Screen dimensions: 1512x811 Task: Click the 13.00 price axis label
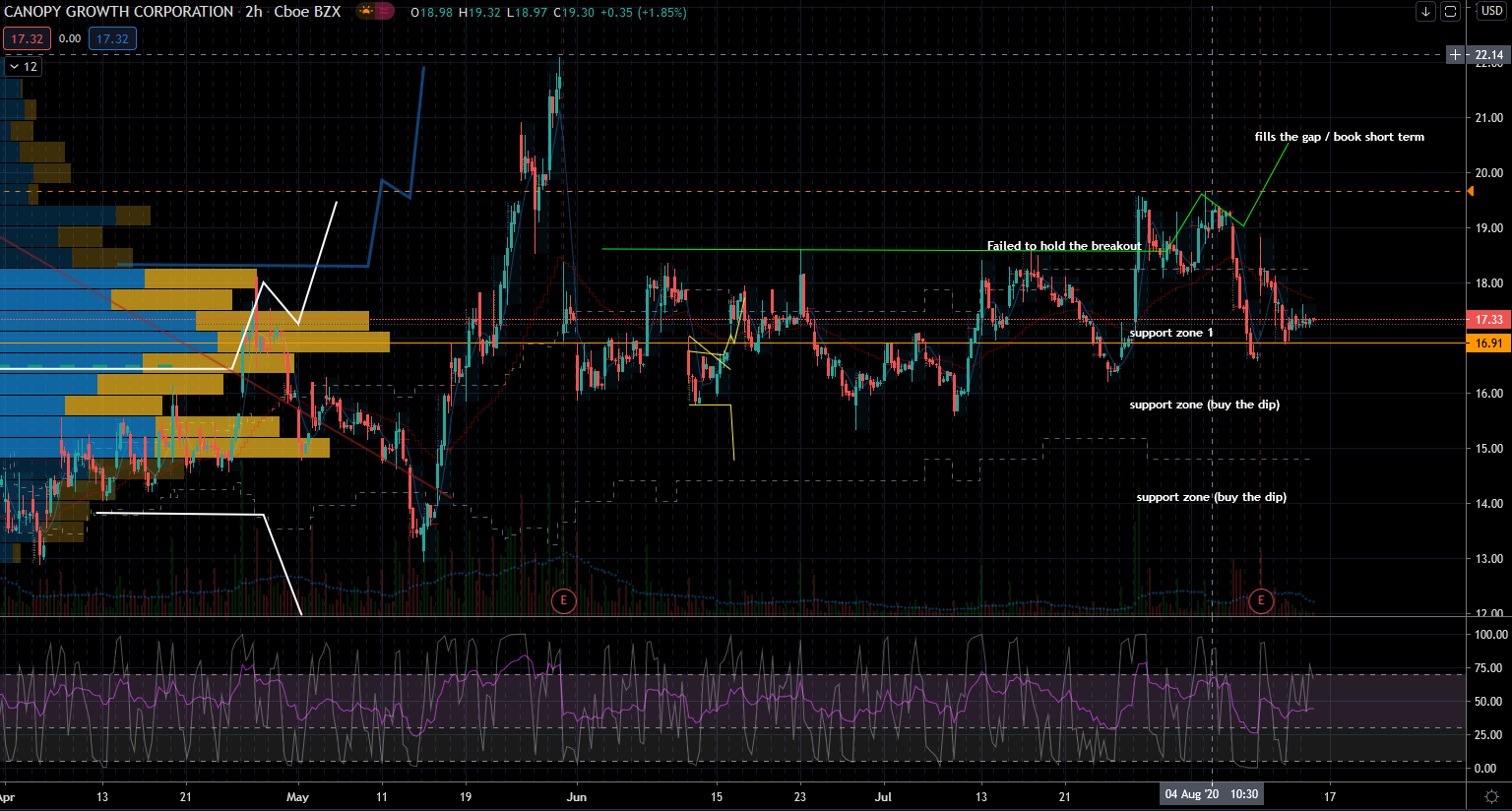click(1488, 559)
